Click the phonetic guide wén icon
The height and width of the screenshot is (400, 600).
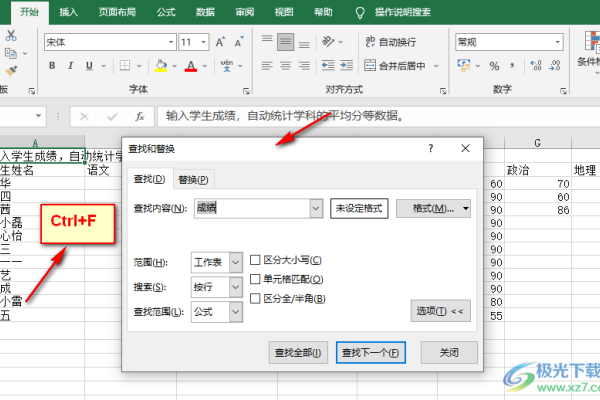point(227,66)
